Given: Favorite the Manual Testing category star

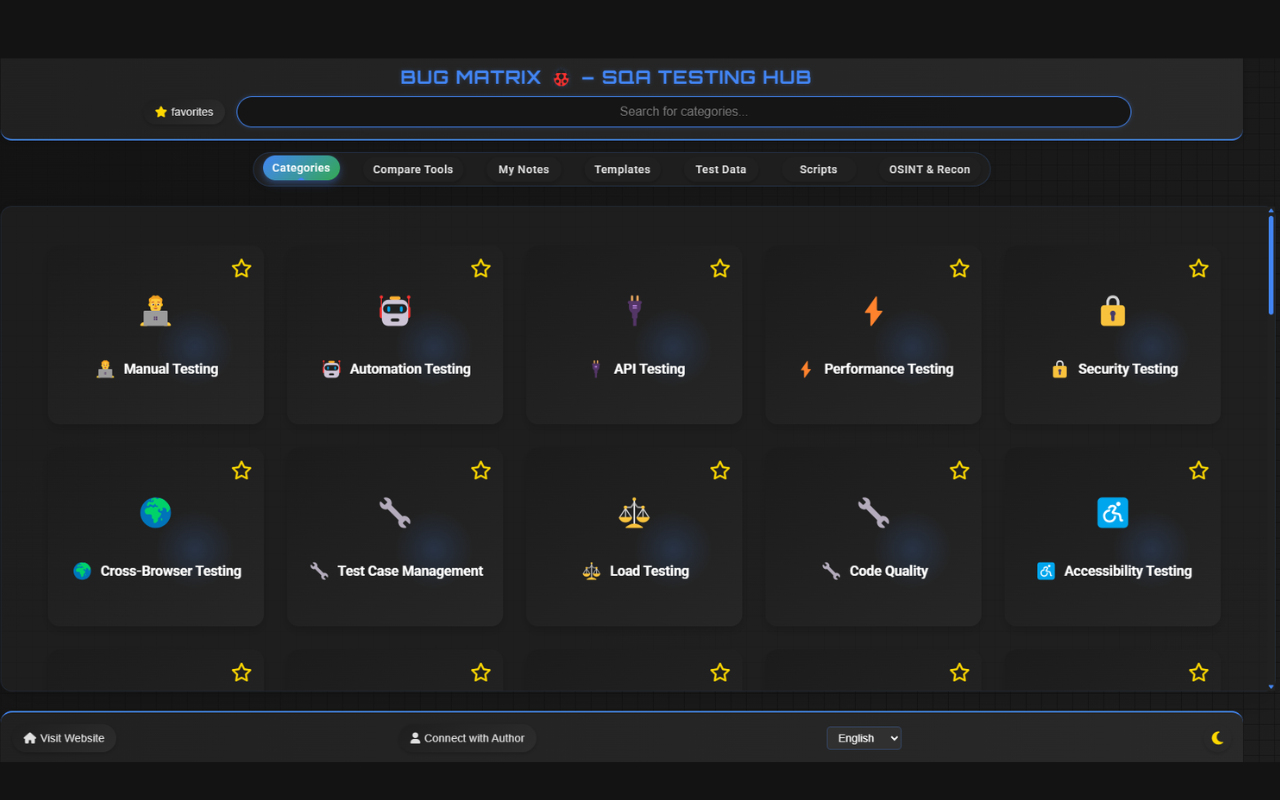Looking at the screenshot, I should [x=241, y=268].
